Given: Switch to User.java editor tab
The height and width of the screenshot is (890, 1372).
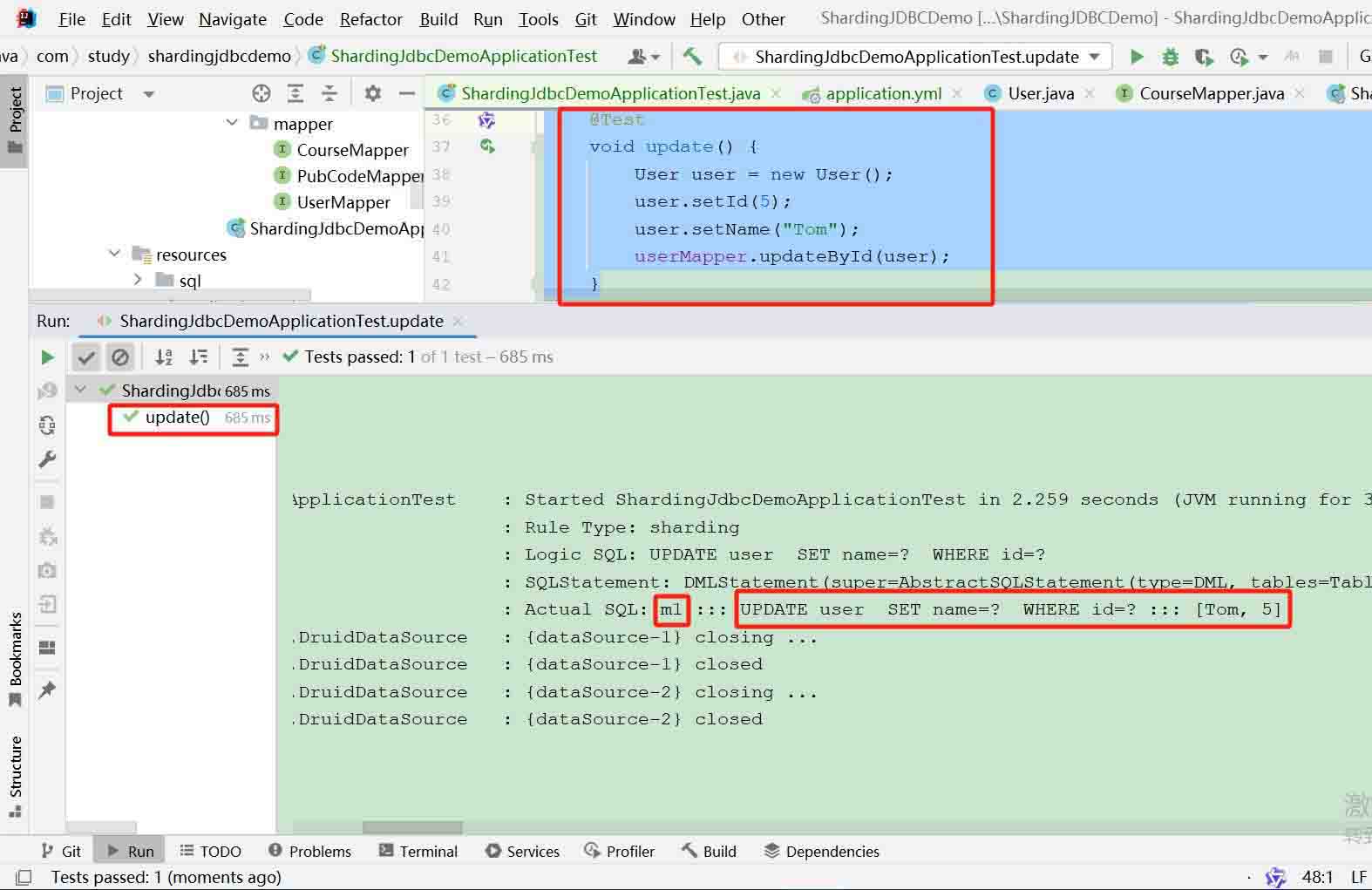Looking at the screenshot, I should coord(1041,93).
